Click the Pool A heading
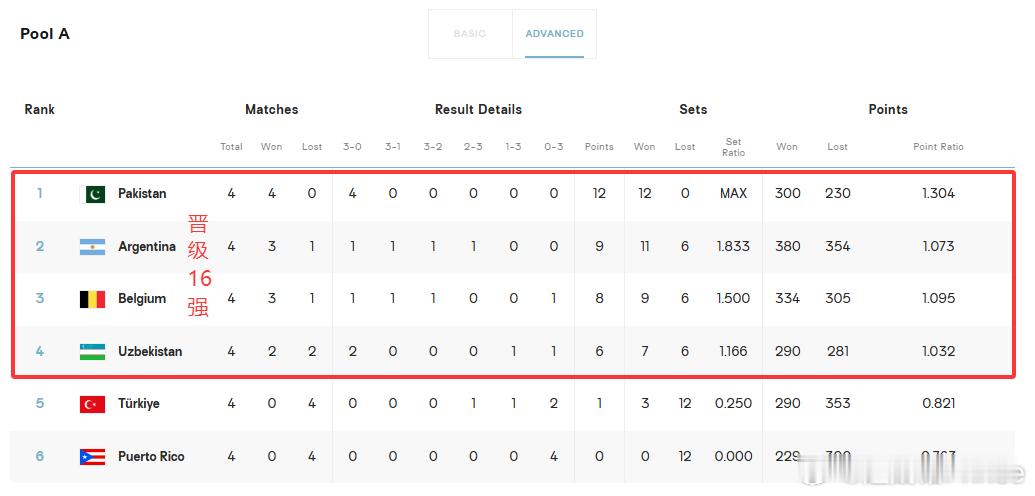The image size is (1035, 496). click(45, 34)
